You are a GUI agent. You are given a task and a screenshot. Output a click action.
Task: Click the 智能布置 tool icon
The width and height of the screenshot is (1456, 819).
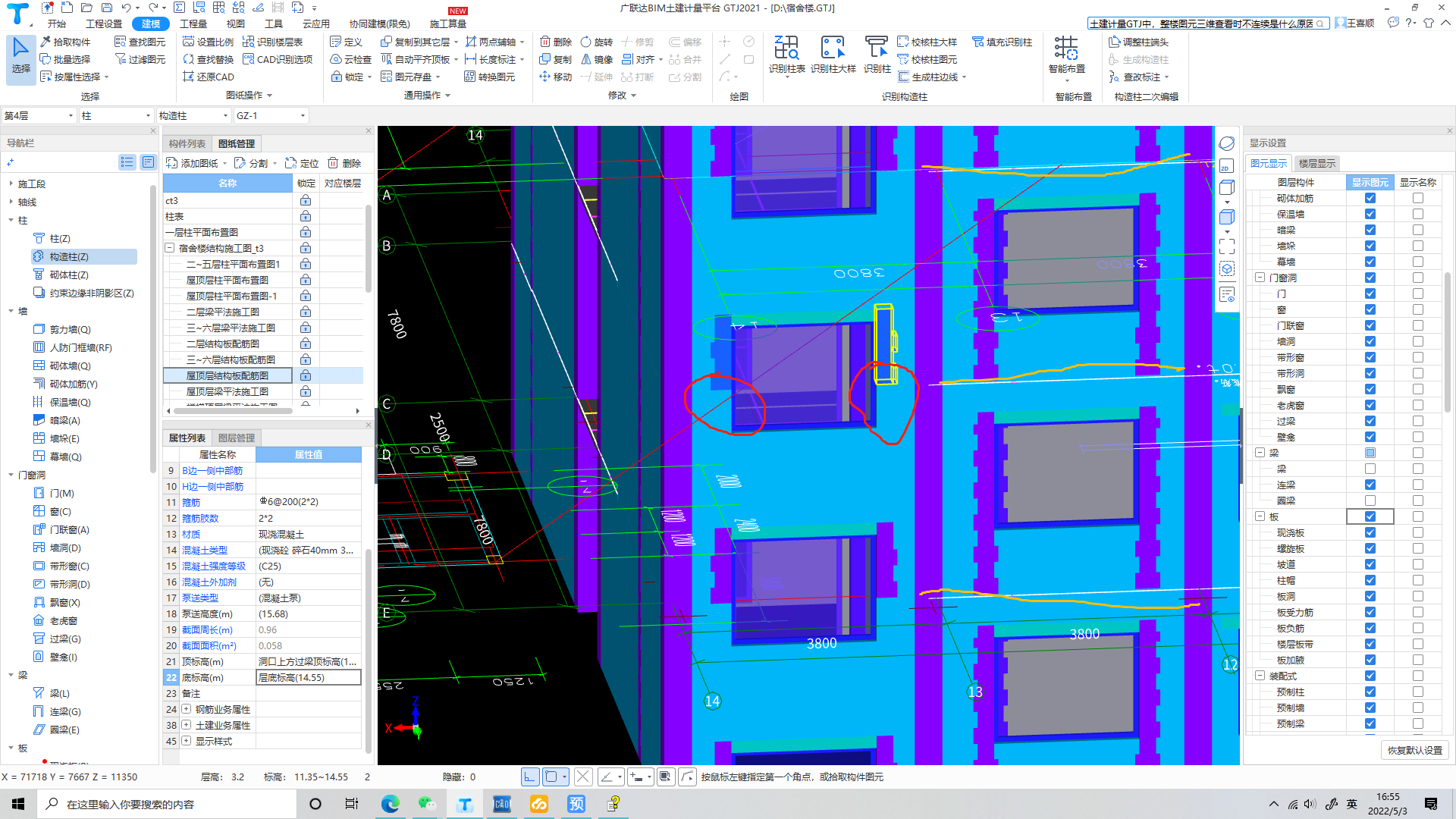1066,49
